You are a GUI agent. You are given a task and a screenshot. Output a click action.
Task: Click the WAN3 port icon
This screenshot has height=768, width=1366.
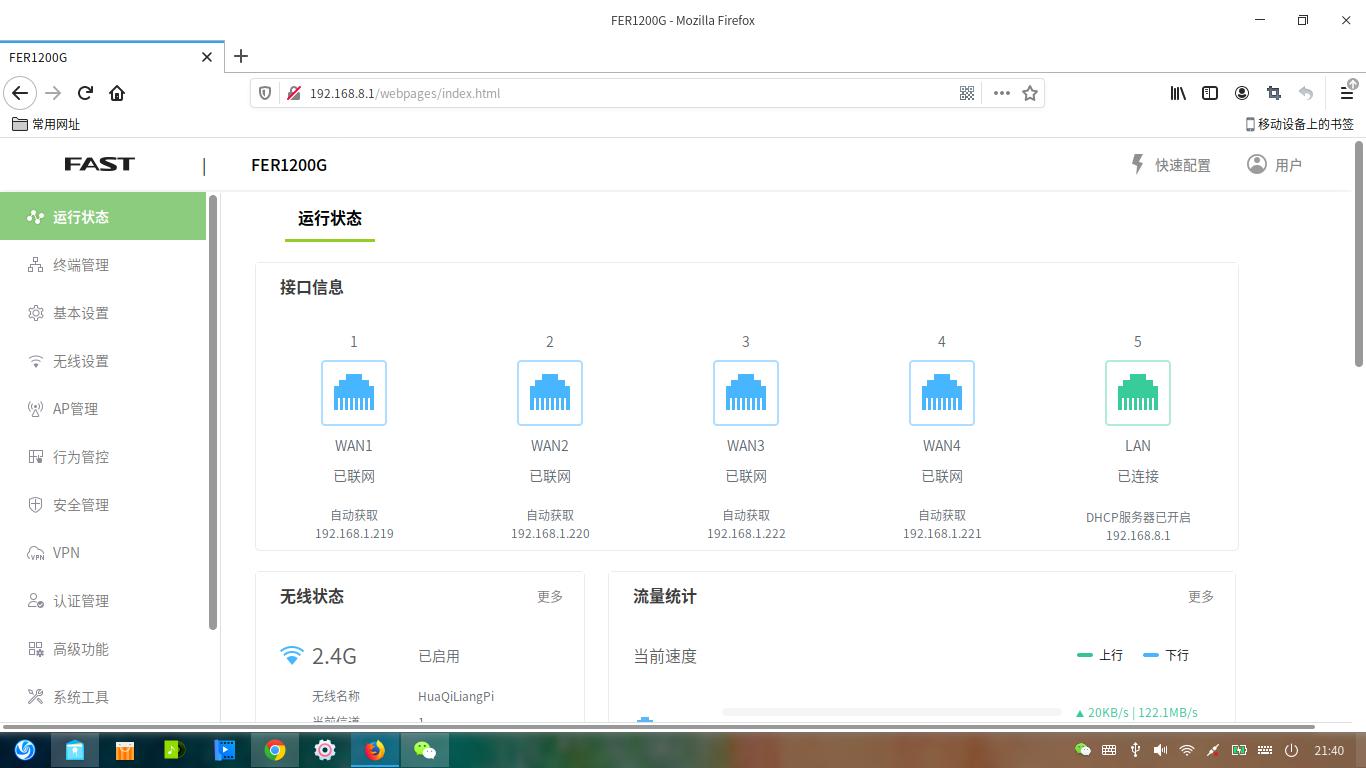click(745, 393)
